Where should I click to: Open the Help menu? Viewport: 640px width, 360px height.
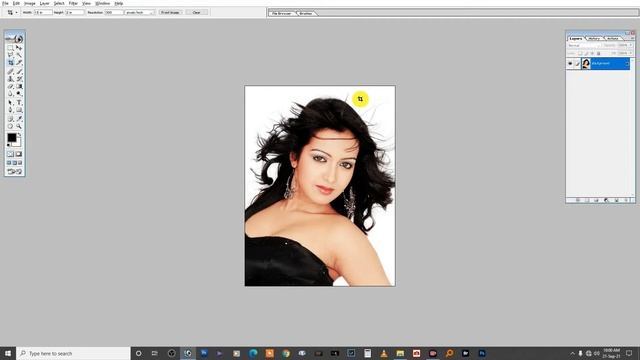tap(119, 3)
